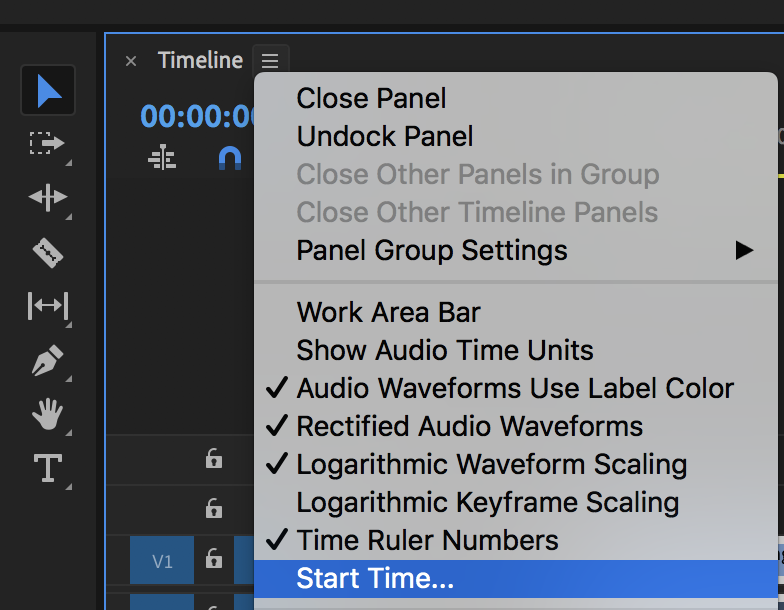
Task: Uncheck Time Ruler Numbers
Action: [427, 540]
